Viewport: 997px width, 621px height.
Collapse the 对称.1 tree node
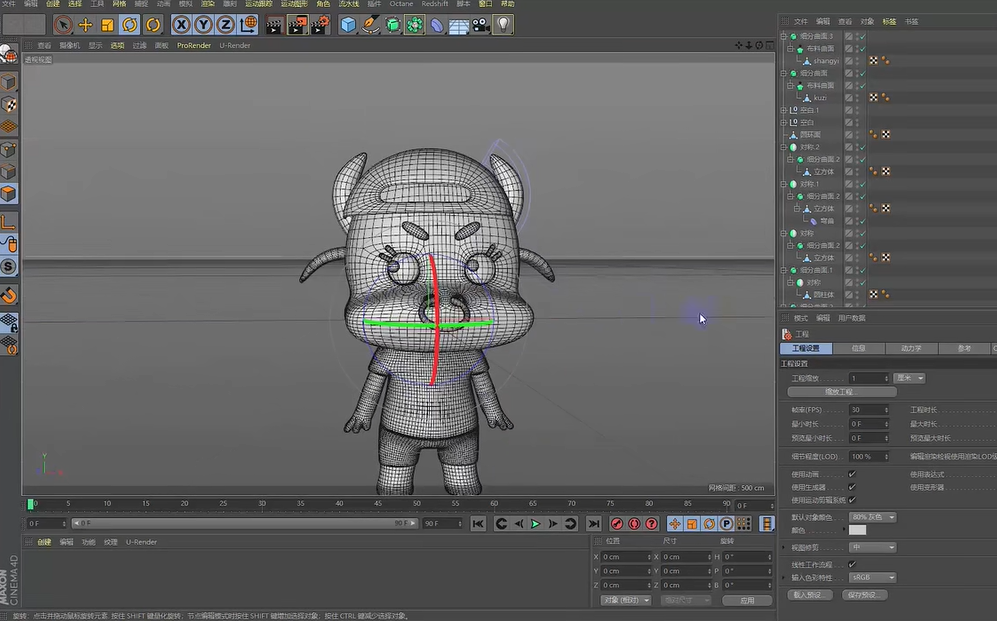click(x=783, y=184)
